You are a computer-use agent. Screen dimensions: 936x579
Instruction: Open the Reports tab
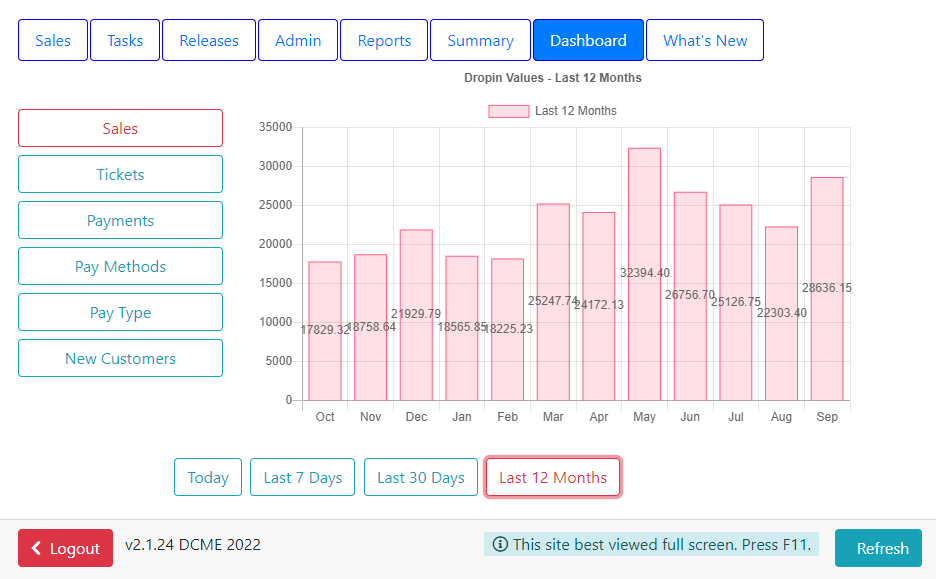pos(384,40)
